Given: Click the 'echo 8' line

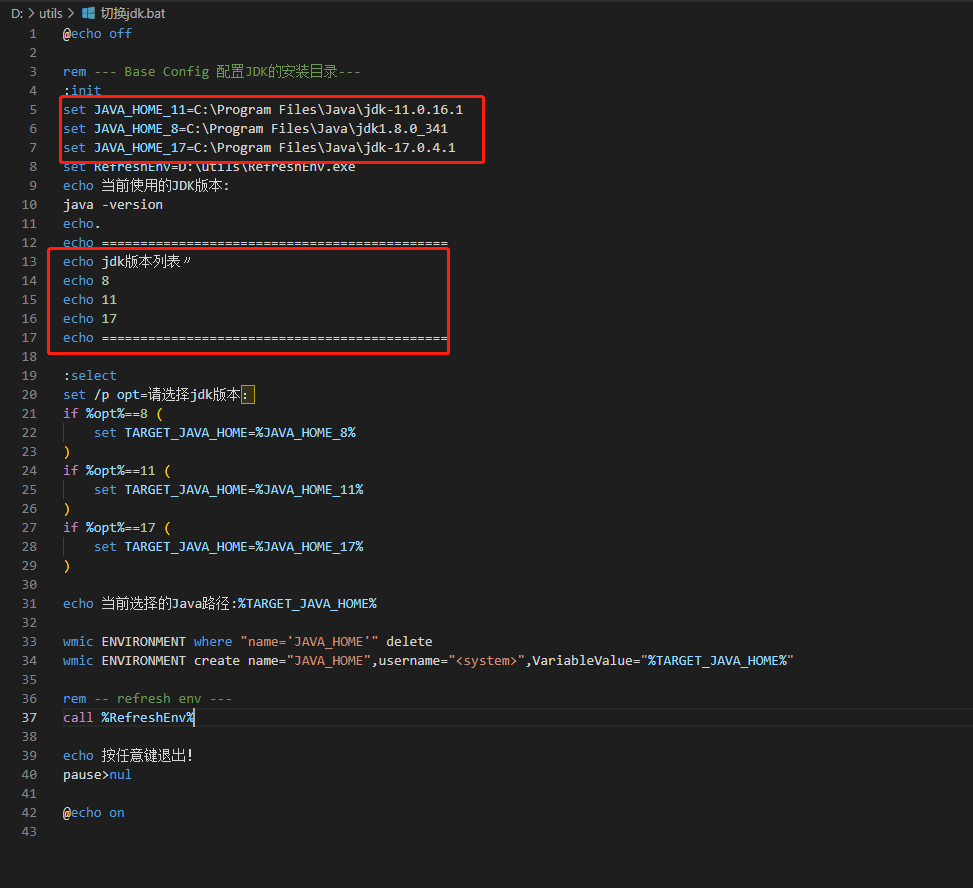Looking at the screenshot, I should [x=86, y=280].
